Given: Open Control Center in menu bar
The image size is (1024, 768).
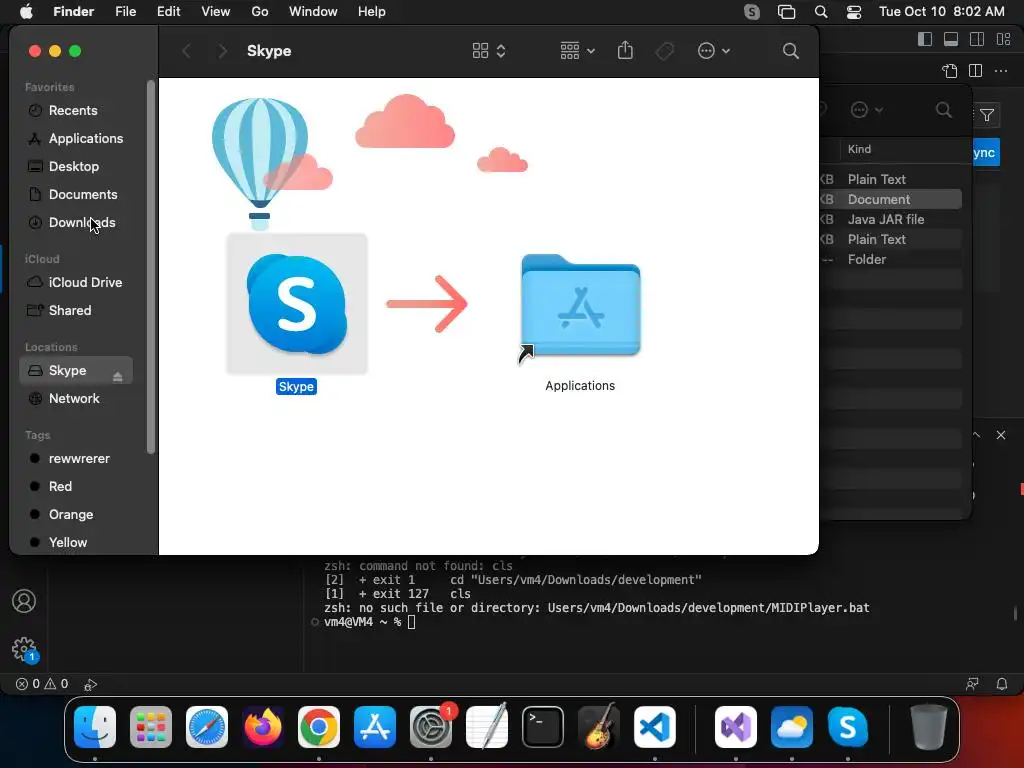Looking at the screenshot, I should (854, 12).
